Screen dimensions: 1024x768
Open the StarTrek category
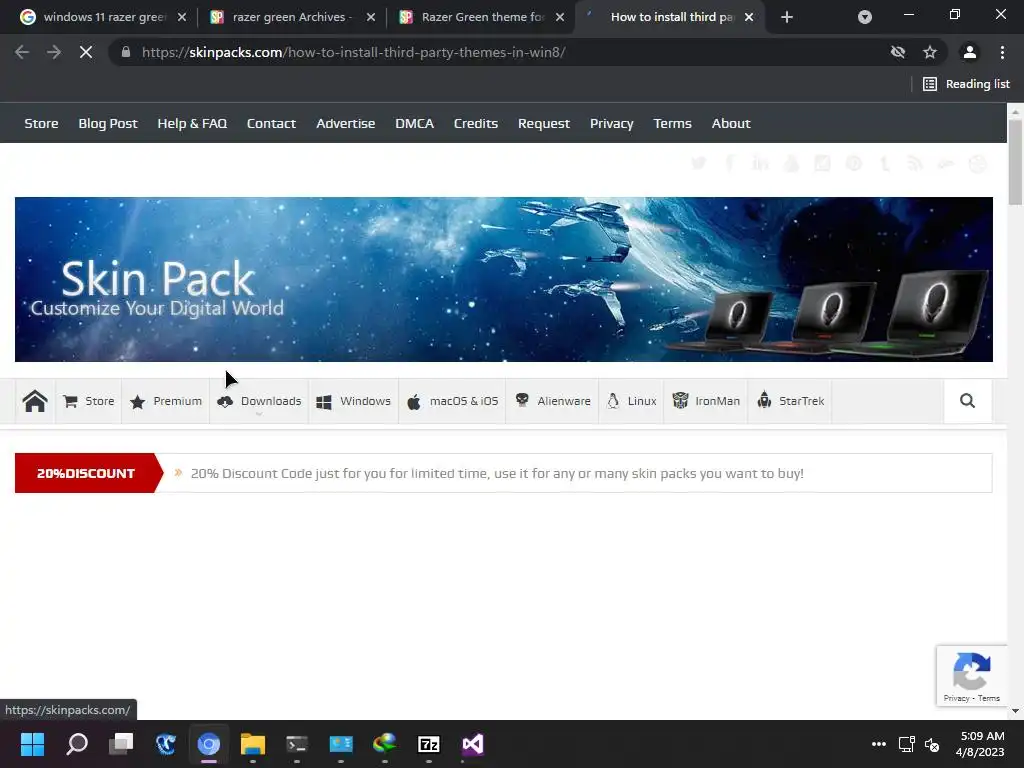point(790,401)
